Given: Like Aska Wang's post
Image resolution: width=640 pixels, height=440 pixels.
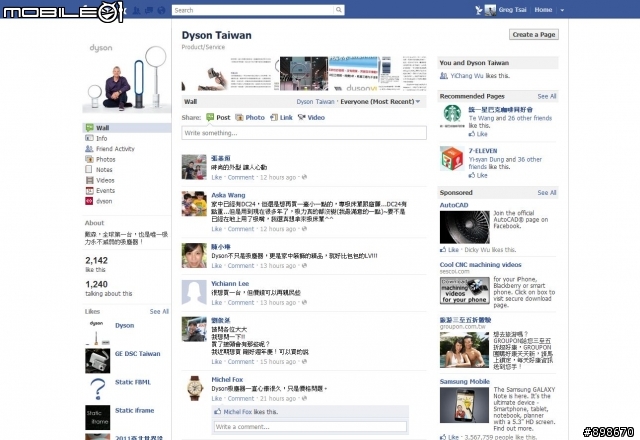Looking at the screenshot, I should (x=217, y=229).
